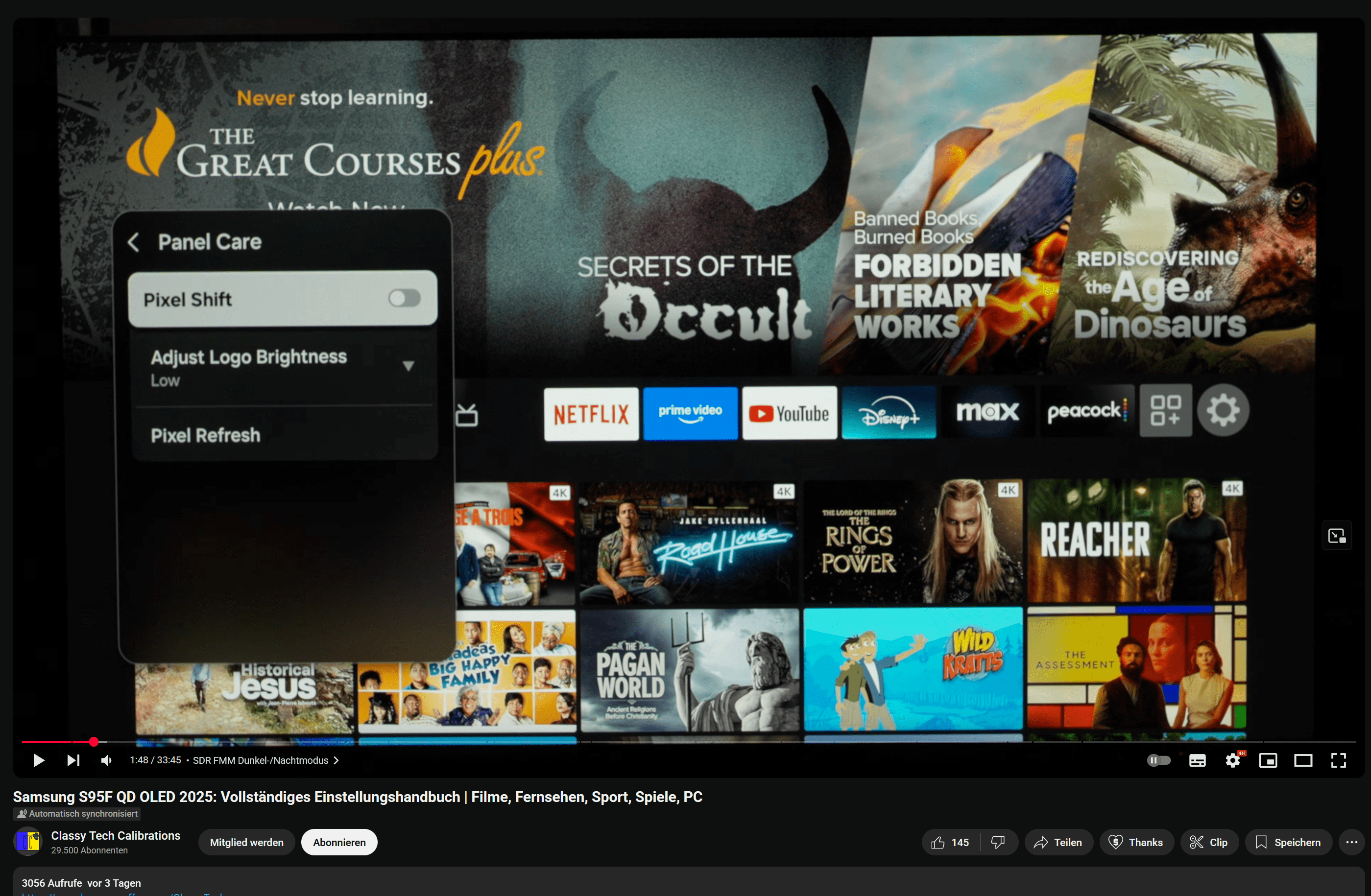This screenshot has height=896, width=1371.
Task: Click Abonnieren to subscribe
Action: 339,843
